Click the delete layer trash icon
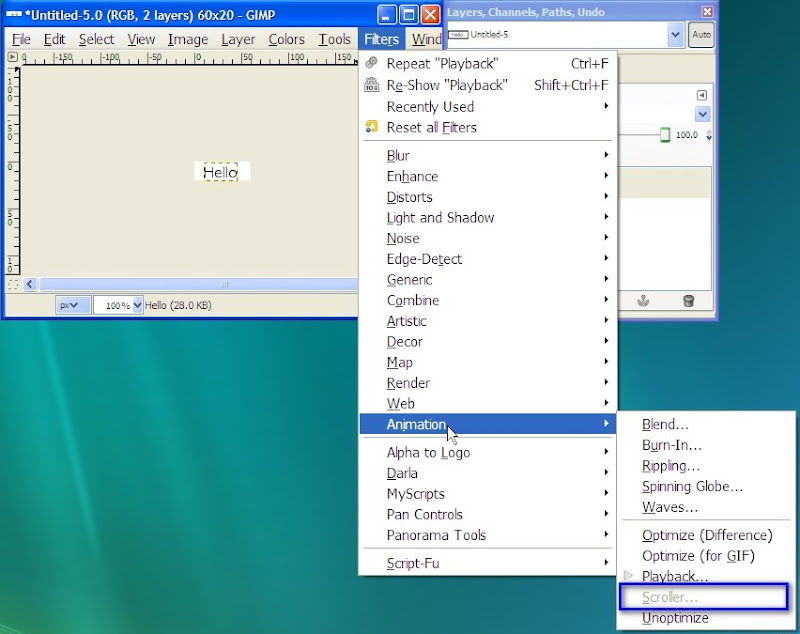This screenshot has width=800, height=634. coord(688,300)
